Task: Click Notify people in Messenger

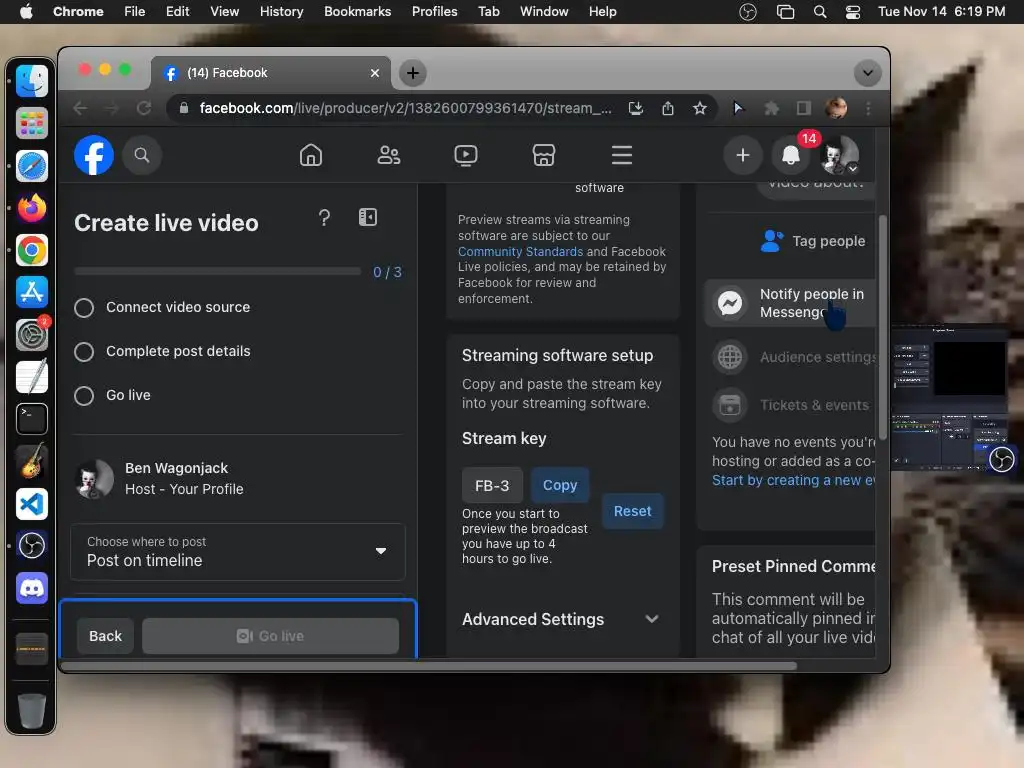Action: [x=790, y=303]
